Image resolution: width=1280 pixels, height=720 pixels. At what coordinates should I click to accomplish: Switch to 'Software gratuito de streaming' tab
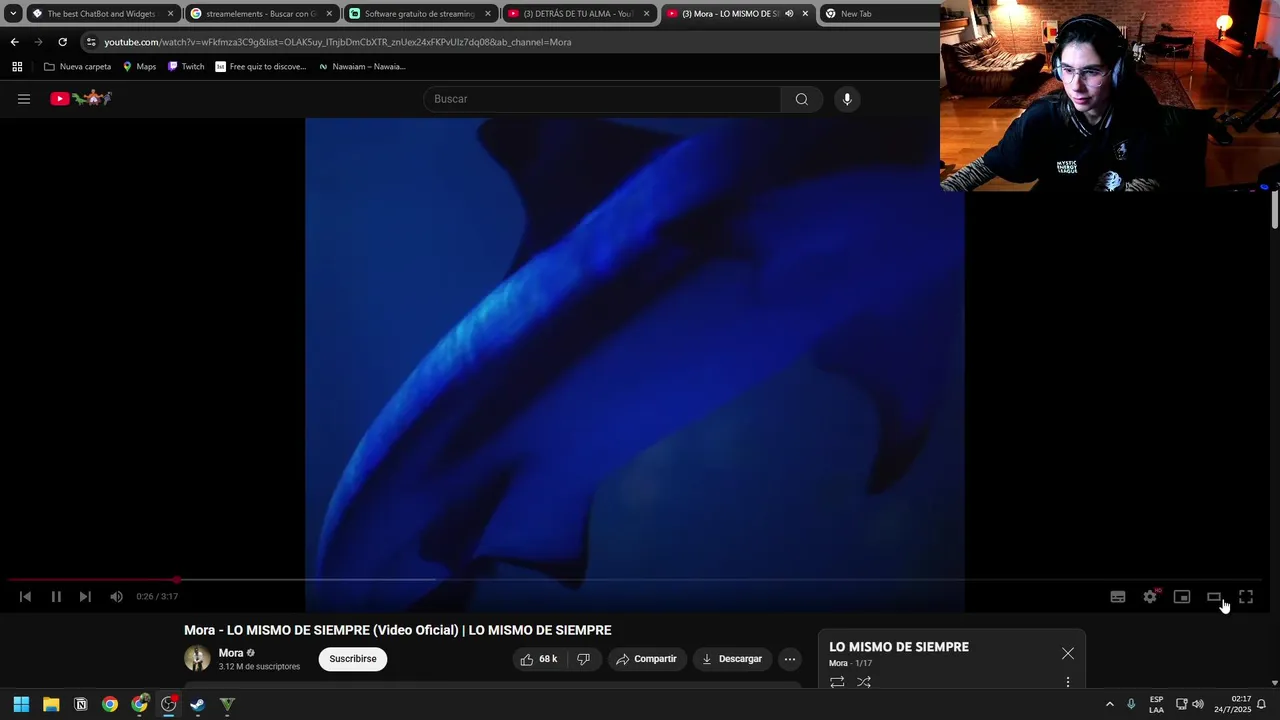[x=420, y=14]
